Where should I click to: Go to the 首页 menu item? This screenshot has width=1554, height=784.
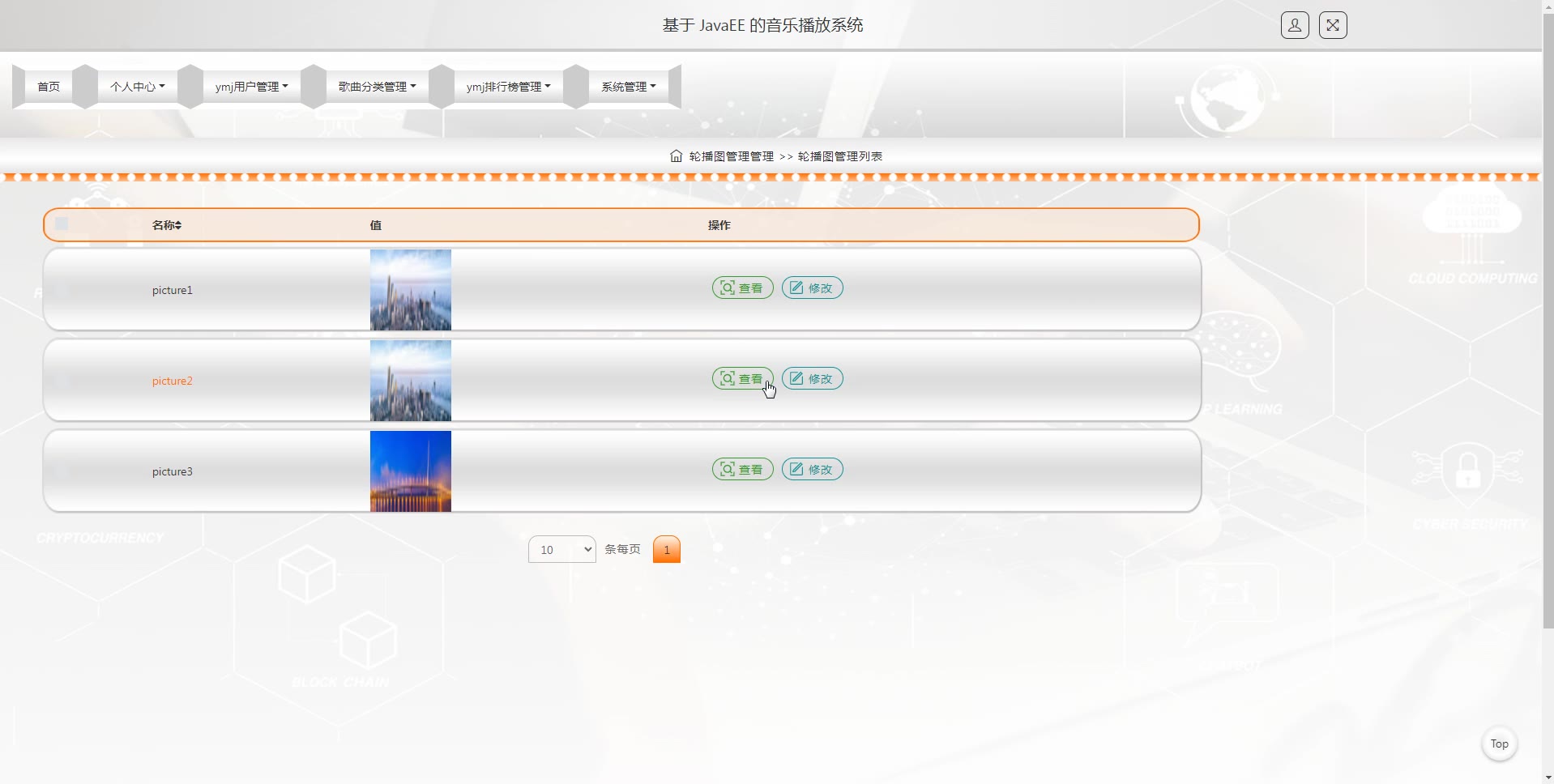pyautogui.click(x=49, y=86)
